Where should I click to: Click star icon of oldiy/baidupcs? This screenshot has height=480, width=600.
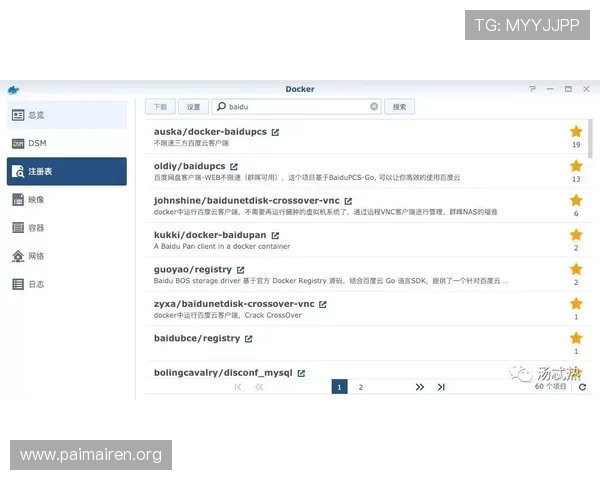(x=576, y=166)
